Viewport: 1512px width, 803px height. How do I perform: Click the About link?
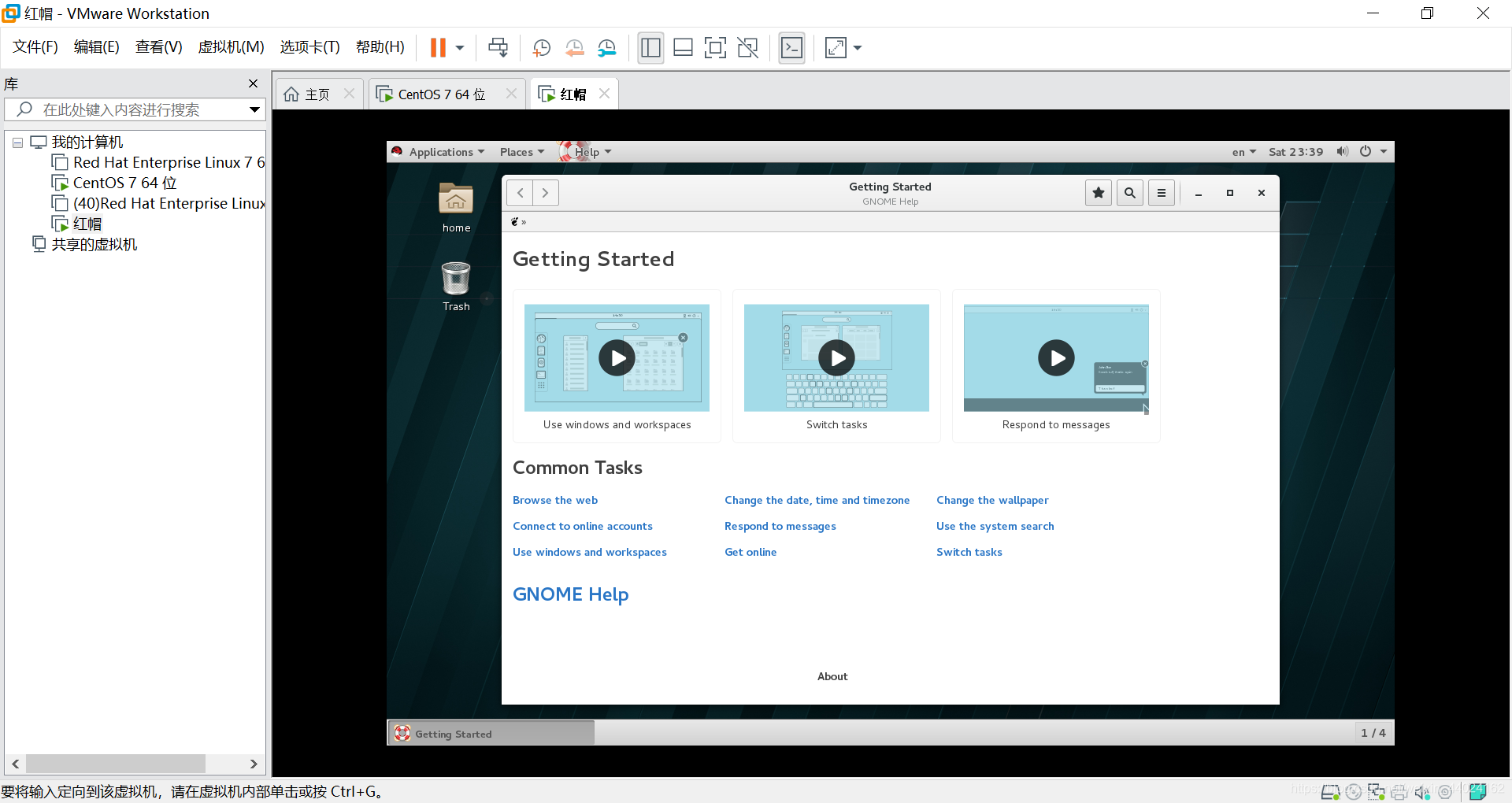(x=832, y=676)
